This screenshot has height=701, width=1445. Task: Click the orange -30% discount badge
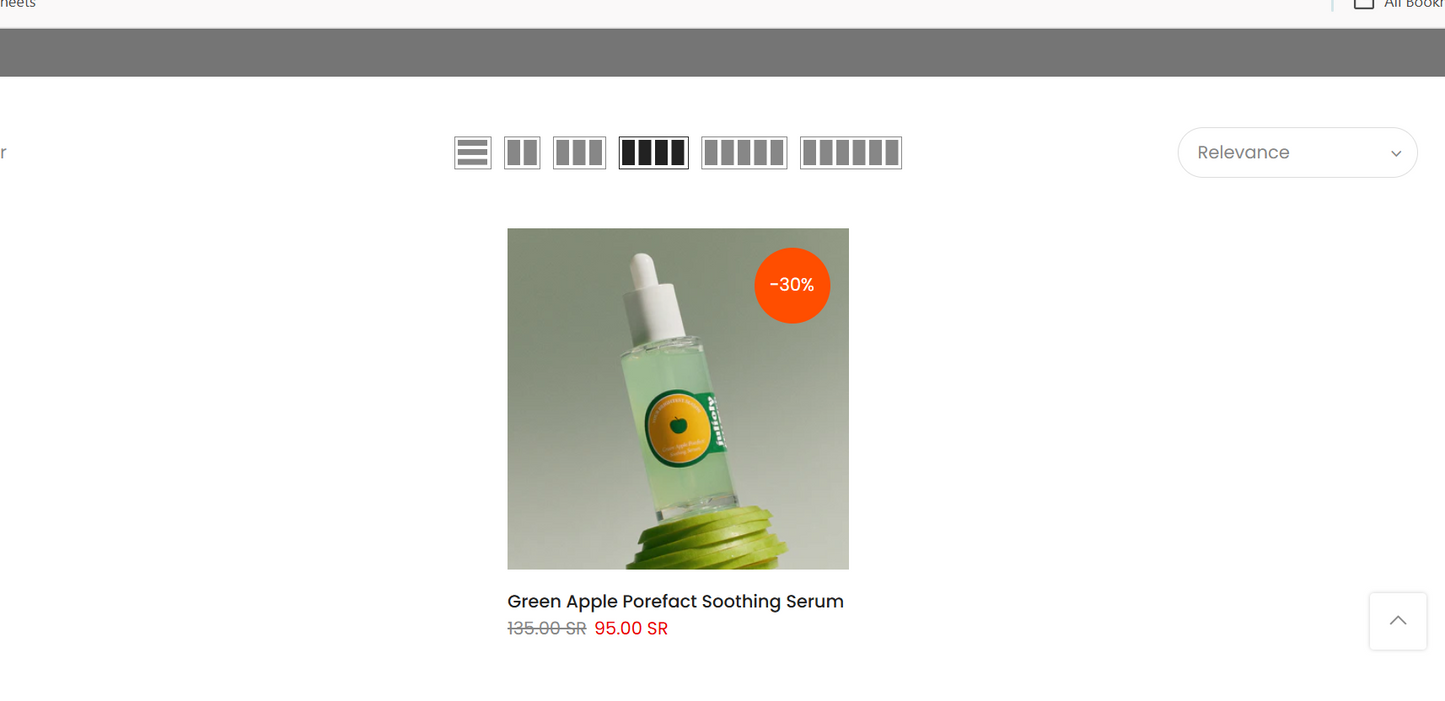[x=792, y=285]
